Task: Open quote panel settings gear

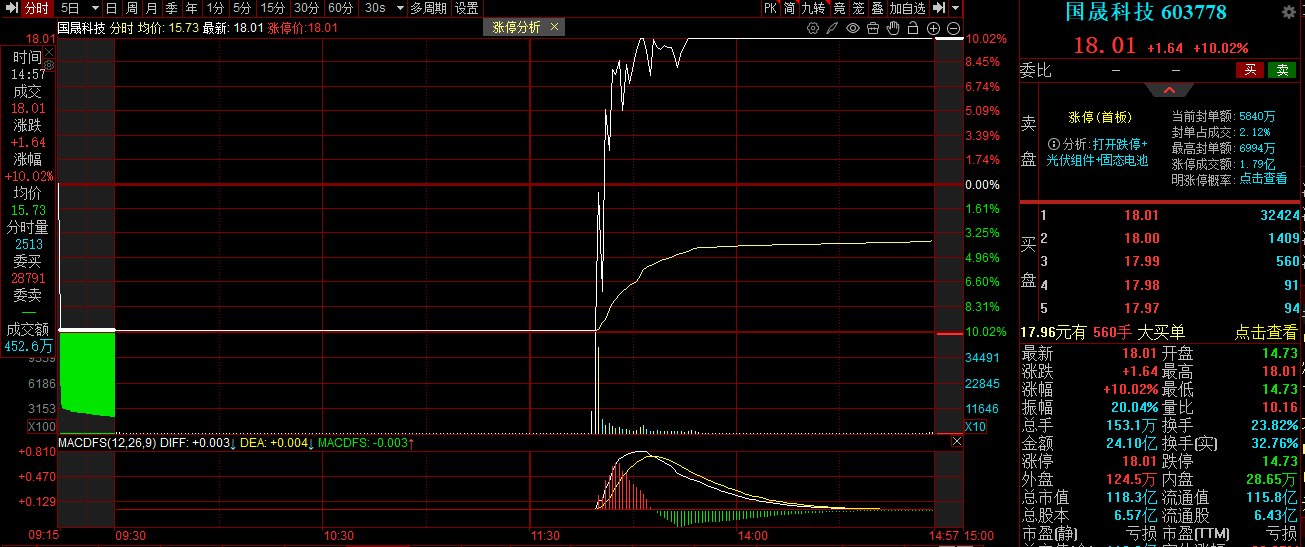Action: [1288, 13]
